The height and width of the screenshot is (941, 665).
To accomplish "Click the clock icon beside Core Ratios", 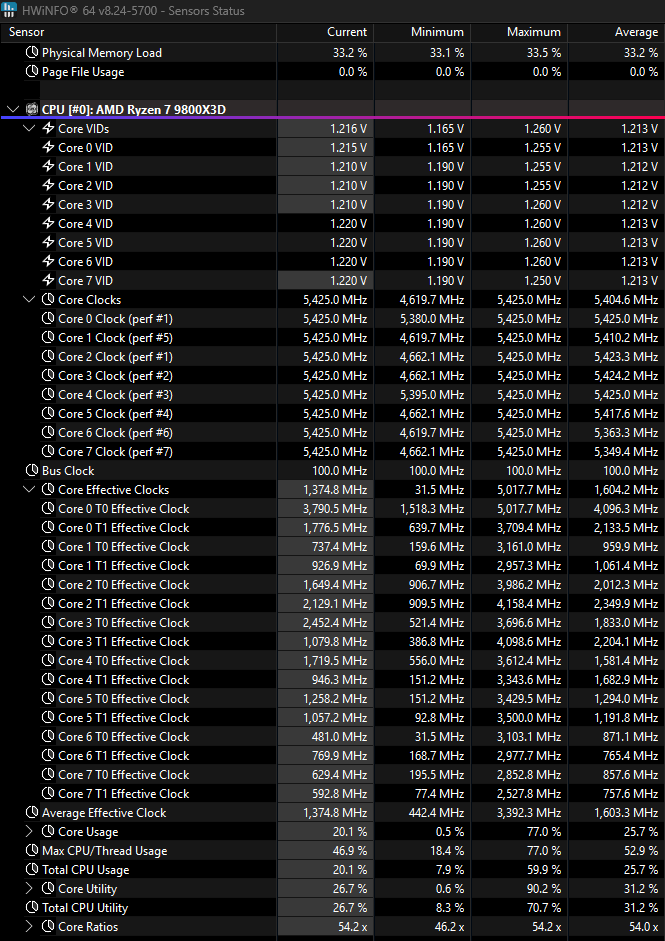I will [48, 927].
